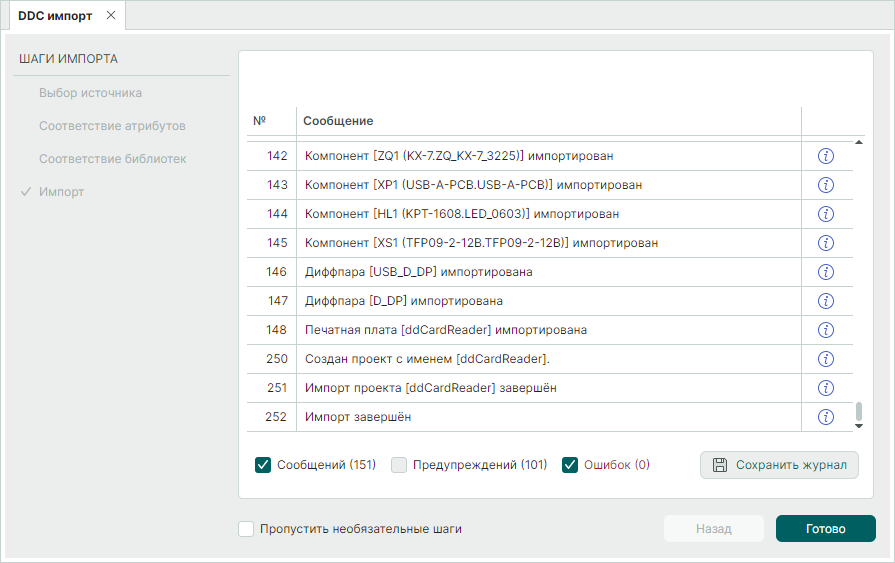Open info for message 143 XP1 component
The width and height of the screenshot is (895, 563).
(x=826, y=185)
